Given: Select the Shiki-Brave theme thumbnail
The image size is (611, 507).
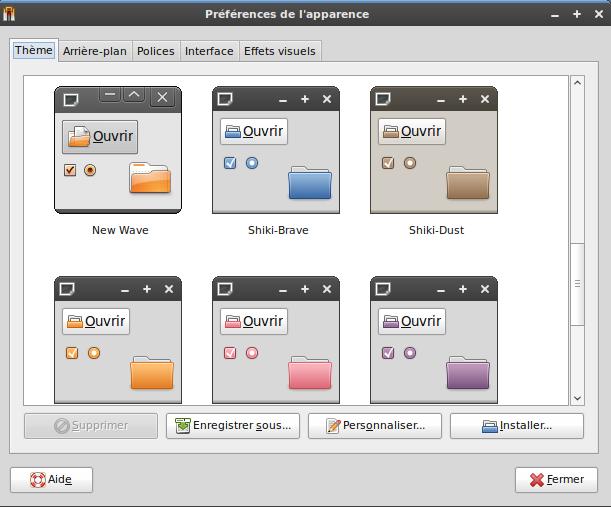Looking at the screenshot, I should coord(276,150).
